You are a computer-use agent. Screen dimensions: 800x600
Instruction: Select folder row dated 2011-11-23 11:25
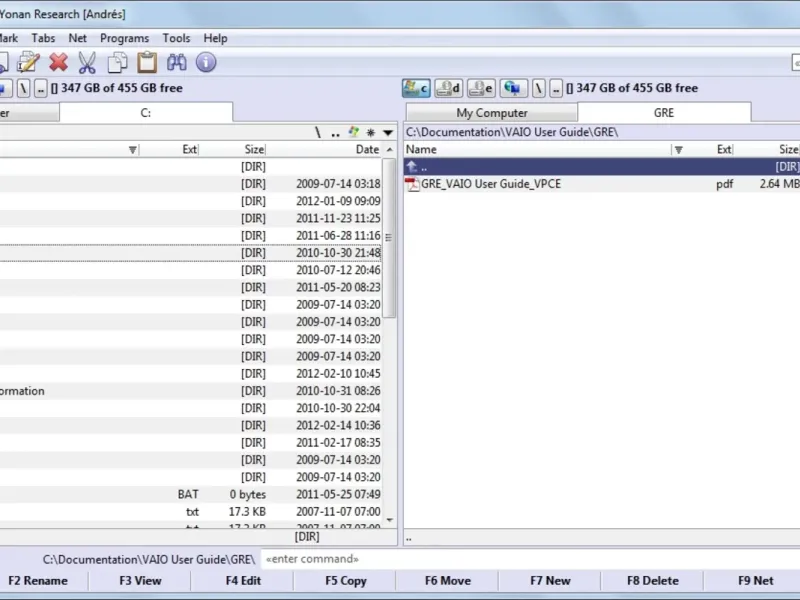190,219
